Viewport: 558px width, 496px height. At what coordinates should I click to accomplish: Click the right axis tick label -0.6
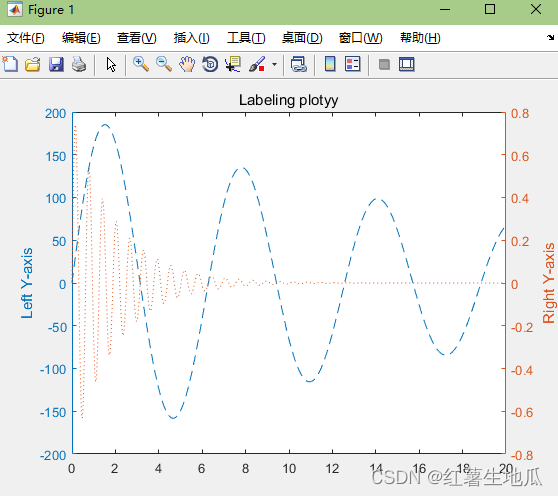pyautogui.click(x=522, y=413)
